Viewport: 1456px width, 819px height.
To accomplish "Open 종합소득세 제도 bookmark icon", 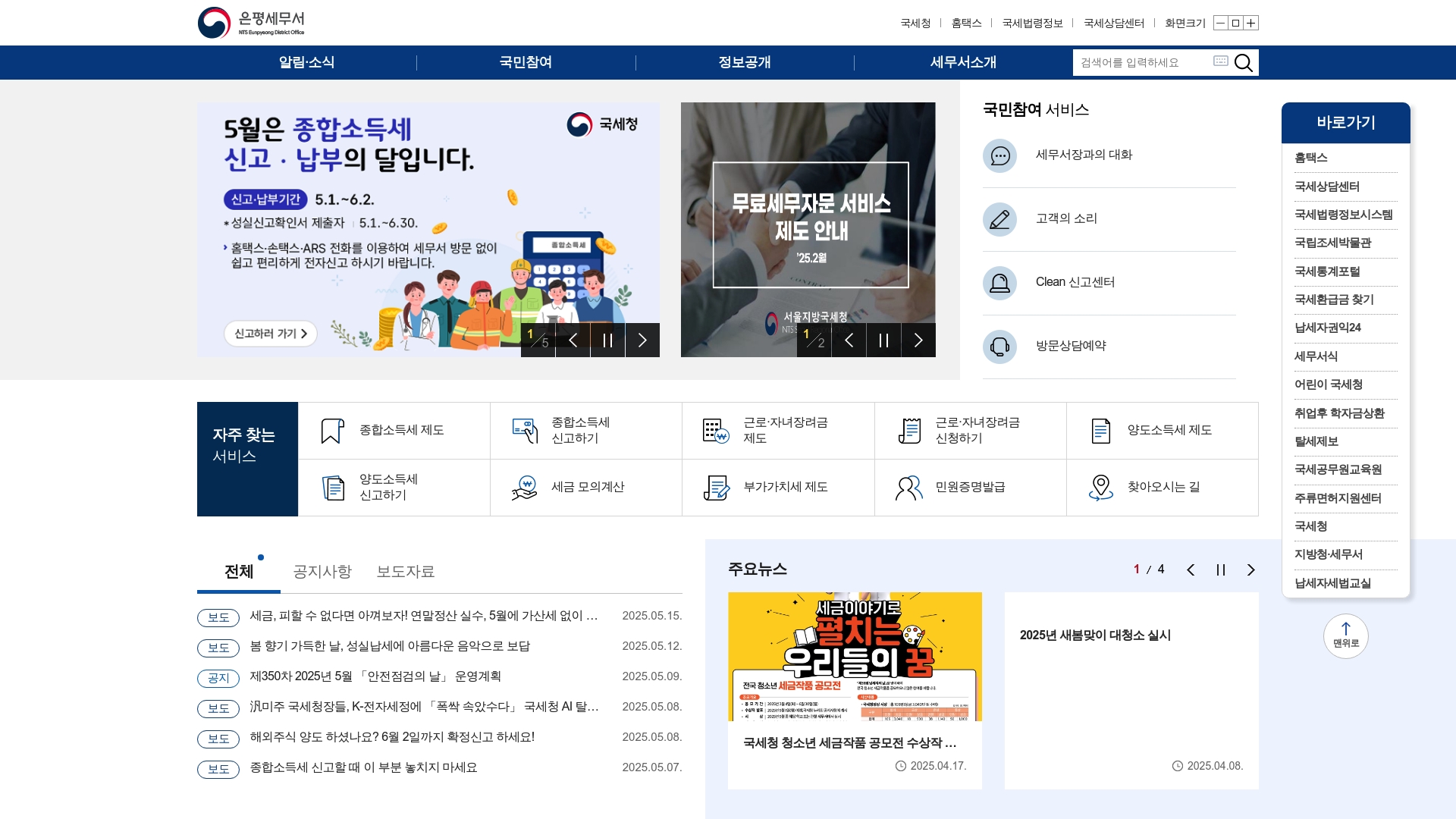I will 332,431.
